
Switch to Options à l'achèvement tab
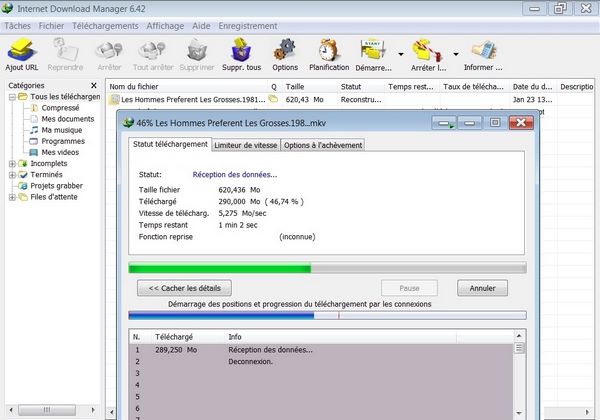(323, 145)
